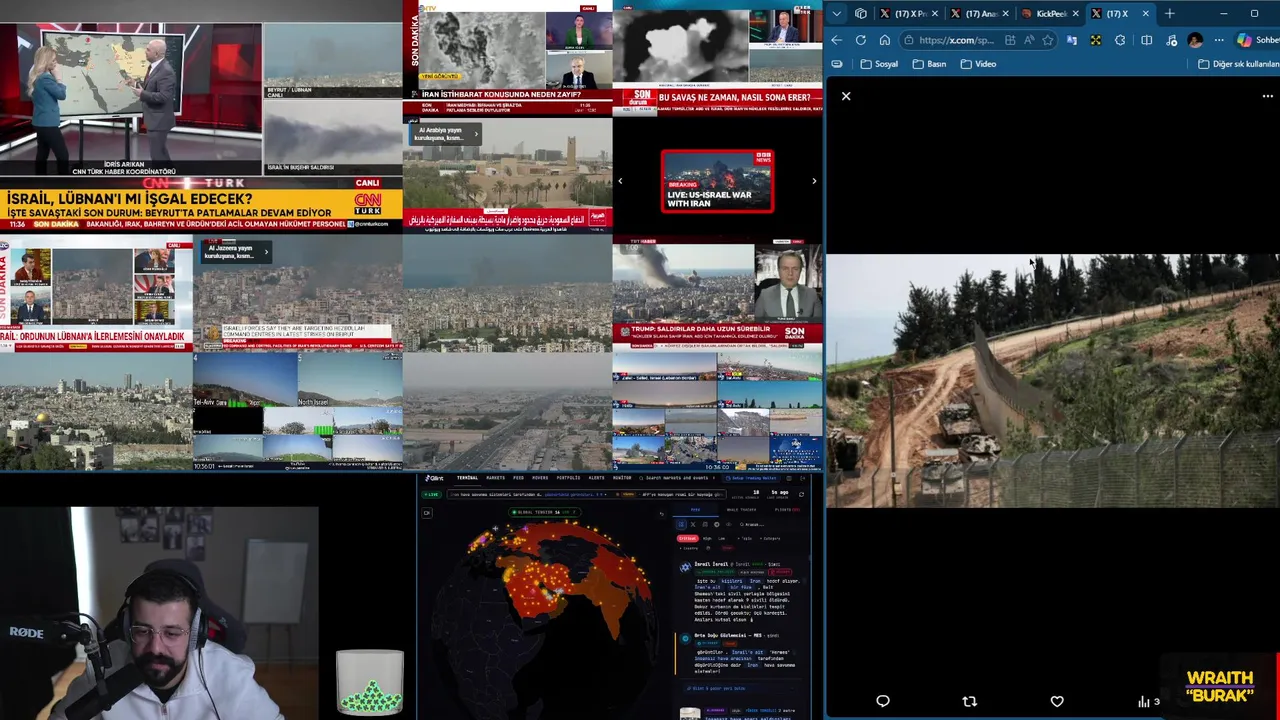Viewport: 1280px width, 720px height.
Task: Click the Global Tension indicator pill
Action: pos(545,512)
